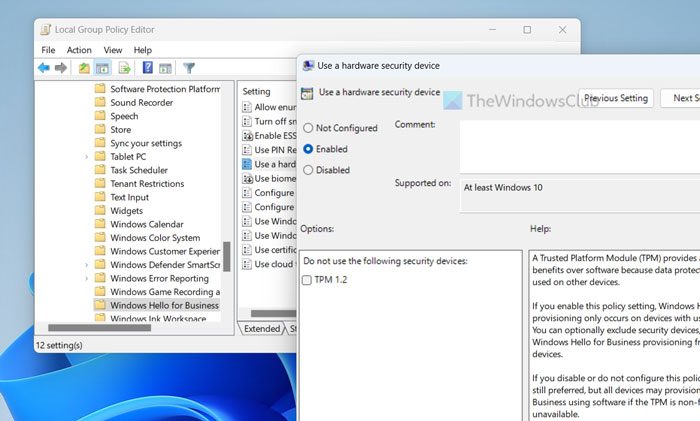Click the Filter funnel toolbar icon
Screen dimensions: 700x421
(x=189, y=68)
